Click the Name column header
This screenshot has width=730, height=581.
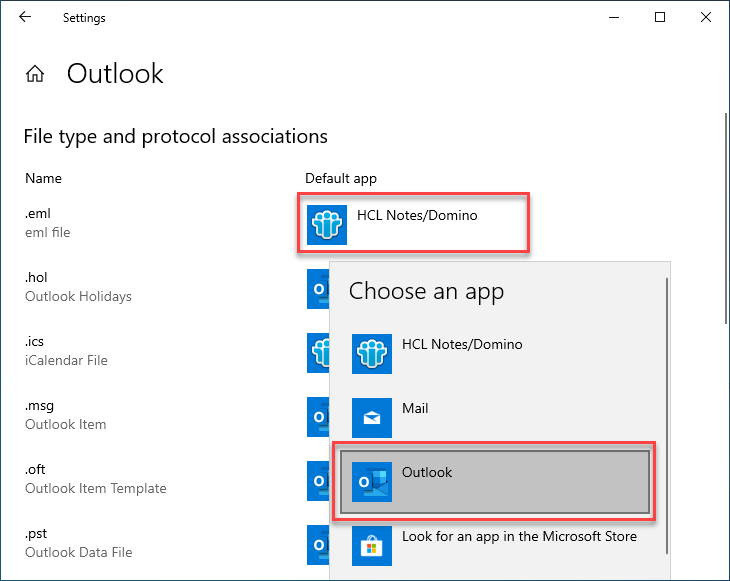tap(43, 178)
